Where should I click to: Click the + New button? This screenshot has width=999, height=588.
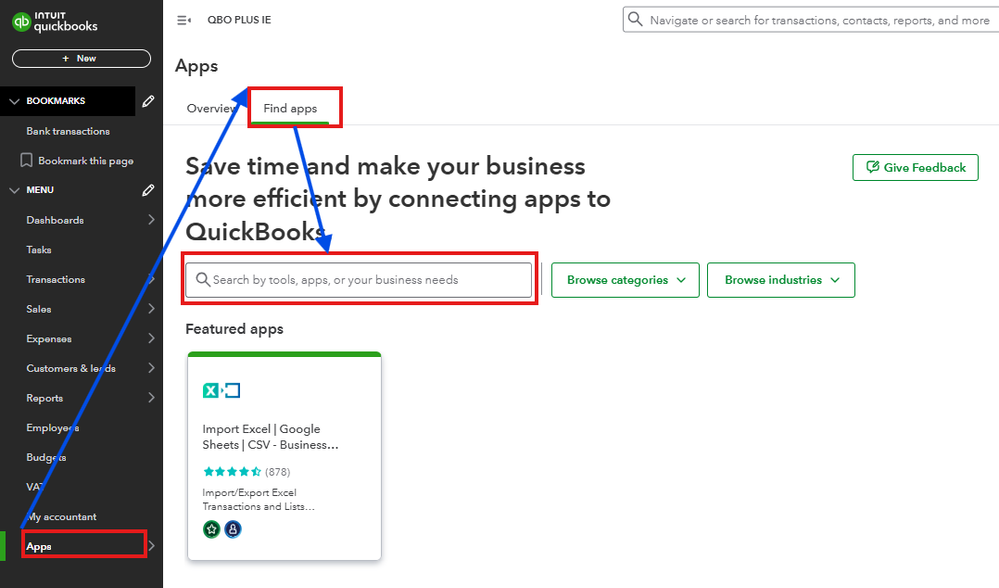(x=82, y=59)
